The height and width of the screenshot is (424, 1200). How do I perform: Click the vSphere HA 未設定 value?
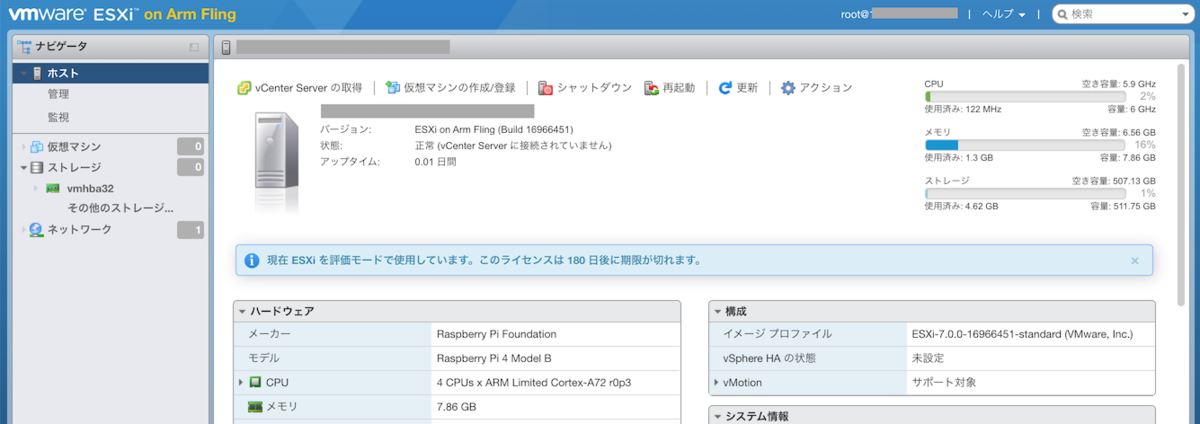click(927, 358)
